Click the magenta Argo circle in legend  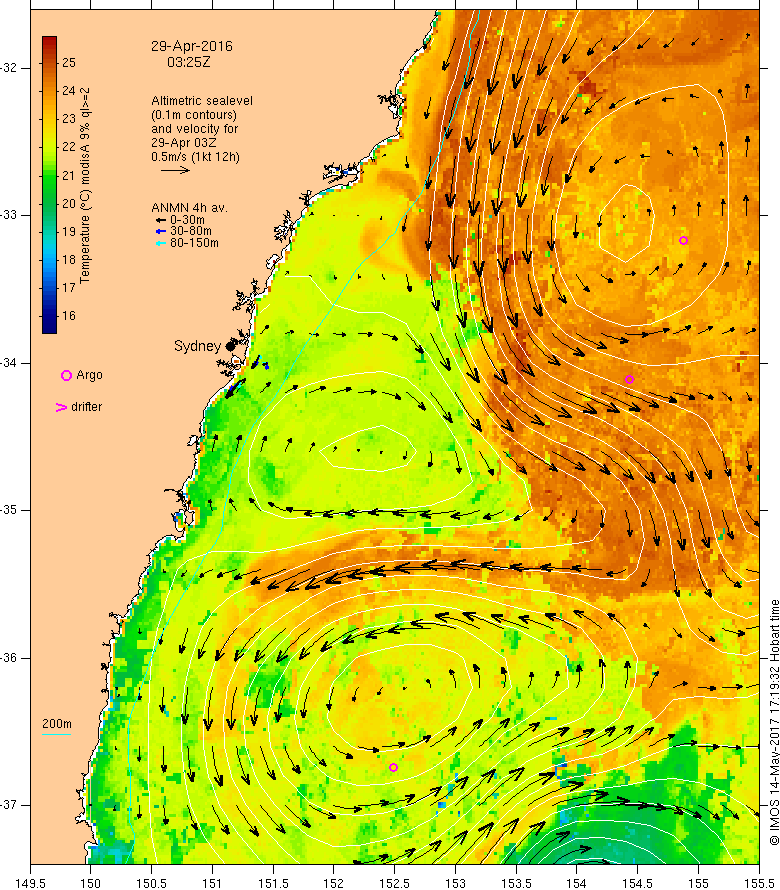tap(66, 375)
